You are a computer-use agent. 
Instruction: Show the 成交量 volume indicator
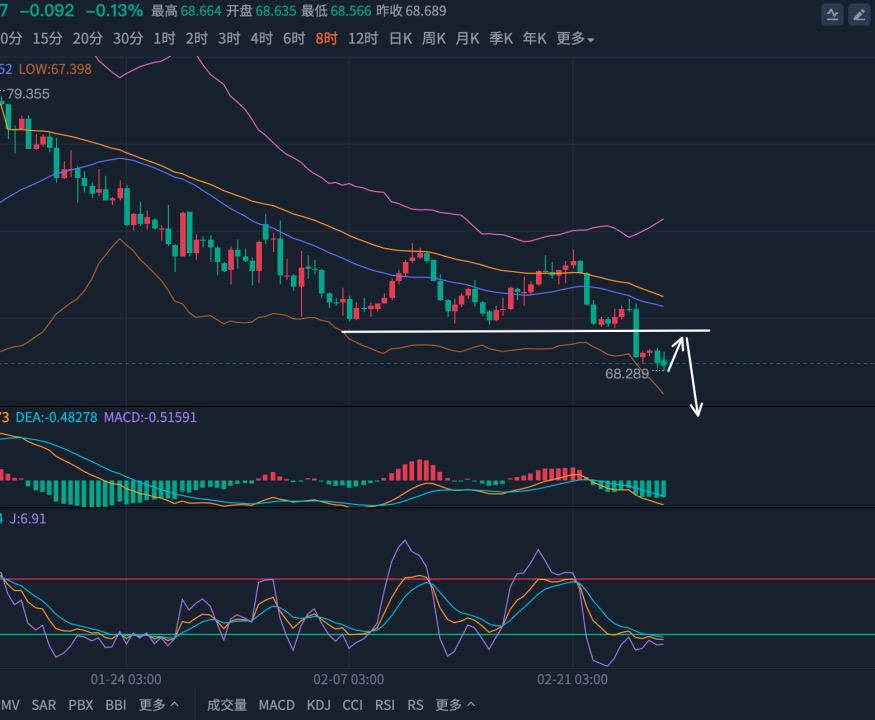coord(227,705)
